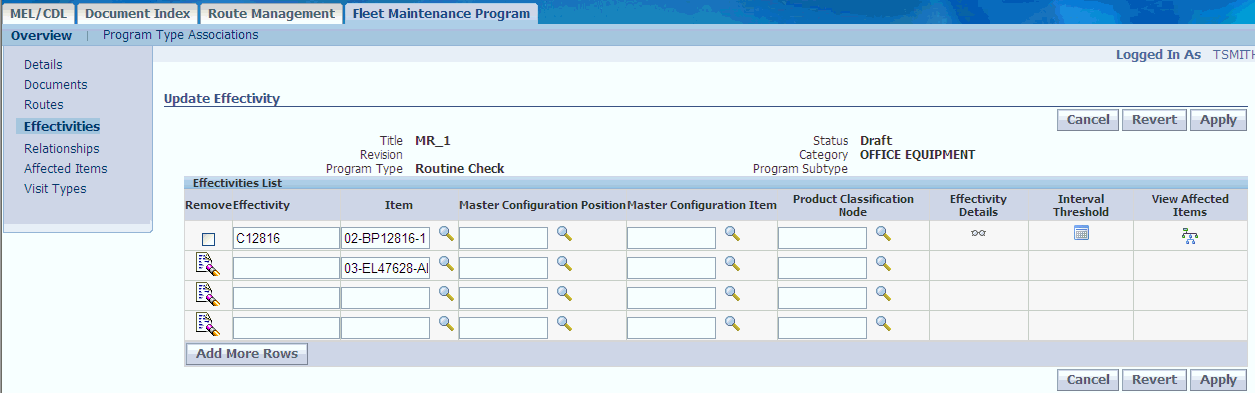1255x393 pixels.
Task: Search Master Configuration Item in 03-EL47628 row
Action: pyautogui.click(x=732, y=264)
